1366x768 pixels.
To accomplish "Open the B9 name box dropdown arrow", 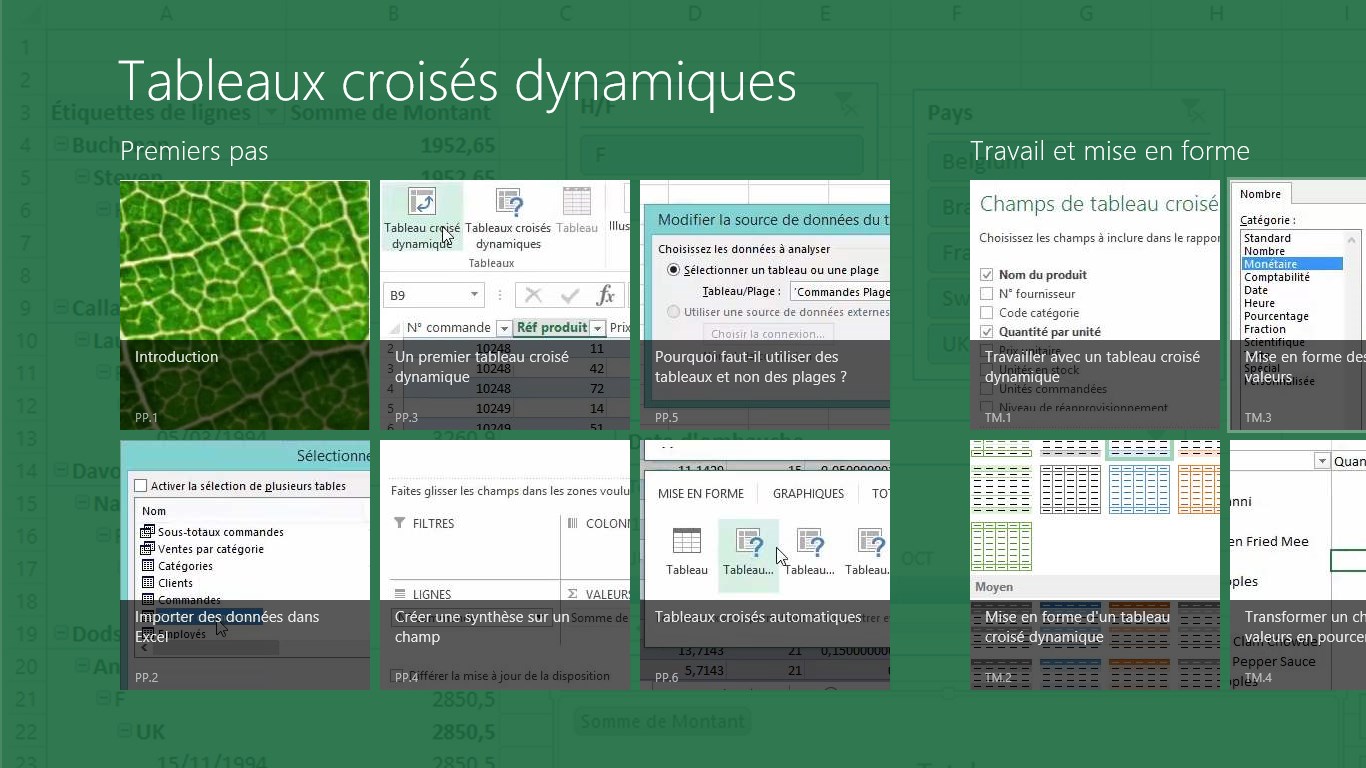I will [474, 295].
